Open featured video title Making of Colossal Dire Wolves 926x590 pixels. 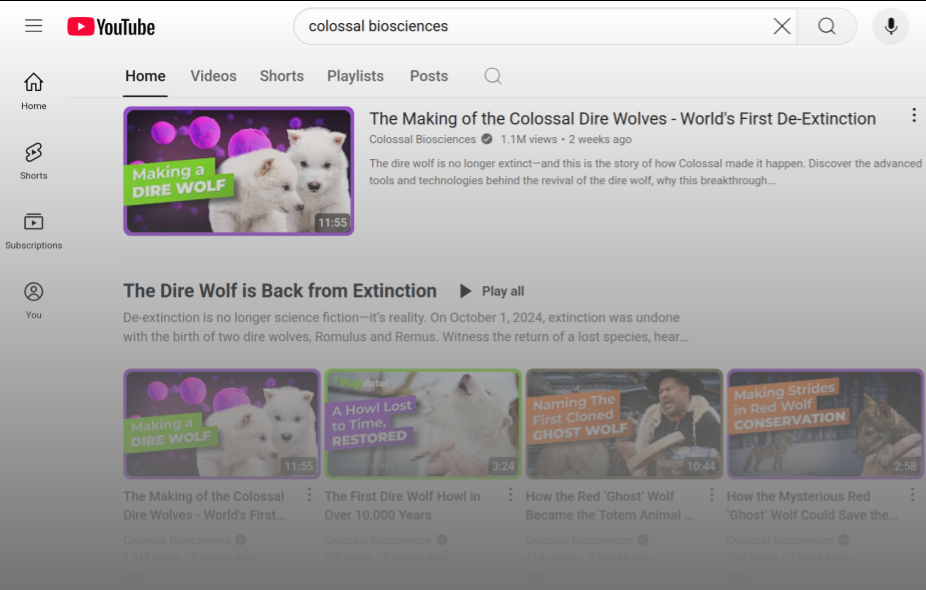pyautogui.click(x=622, y=119)
